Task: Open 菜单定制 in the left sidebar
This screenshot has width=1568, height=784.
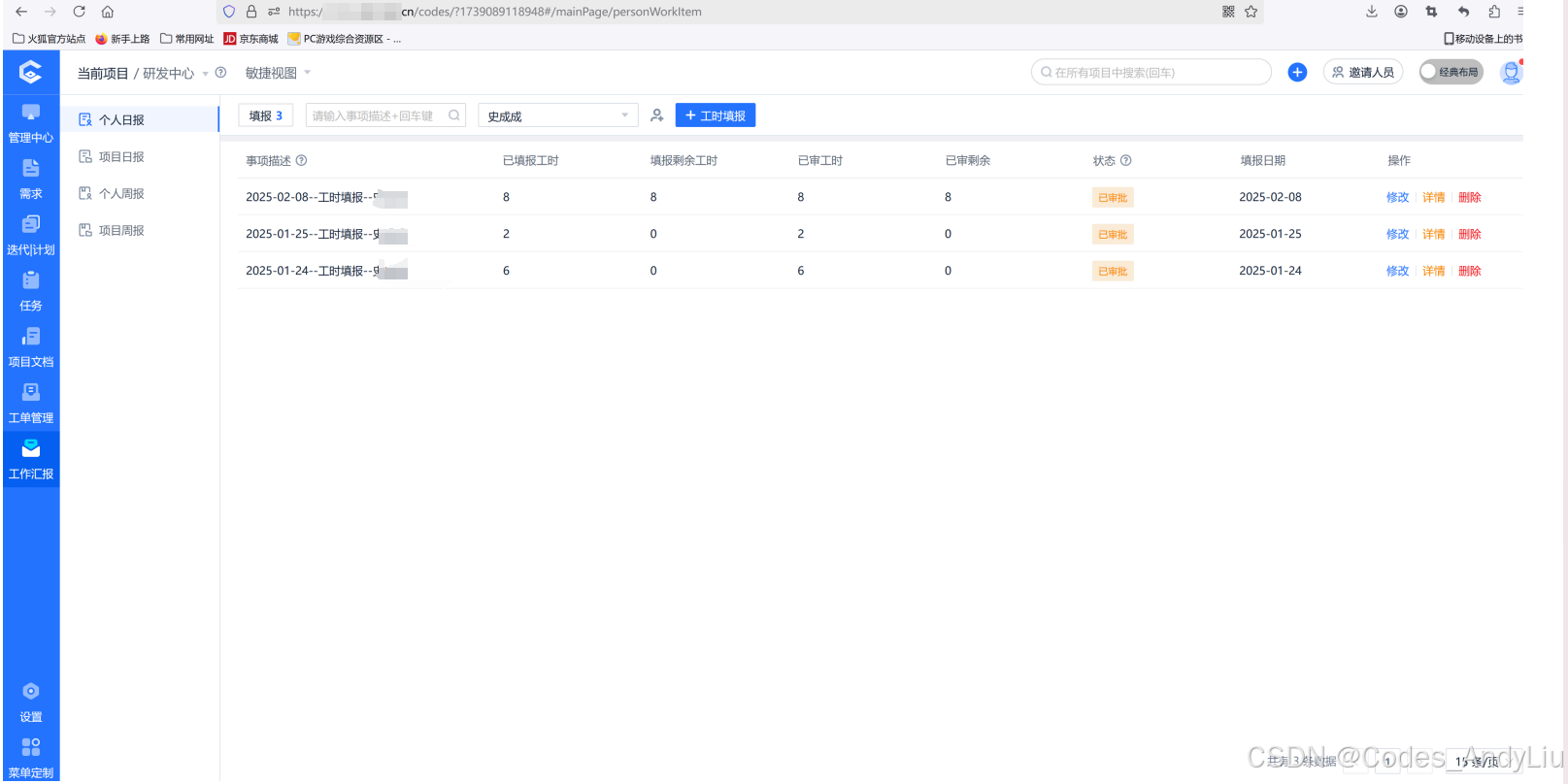Action: [x=31, y=759]
